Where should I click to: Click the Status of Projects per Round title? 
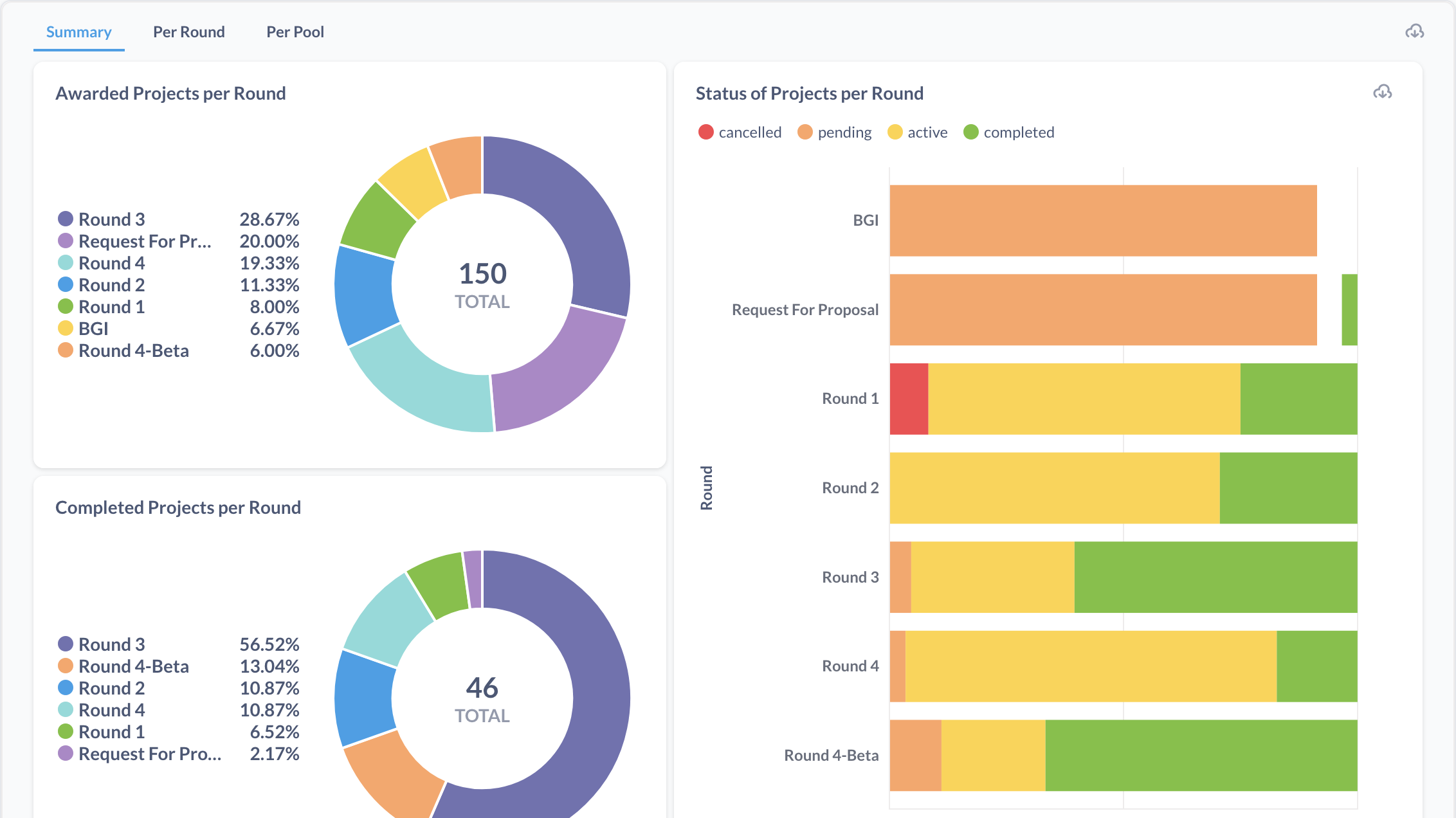tap(810, 94)
